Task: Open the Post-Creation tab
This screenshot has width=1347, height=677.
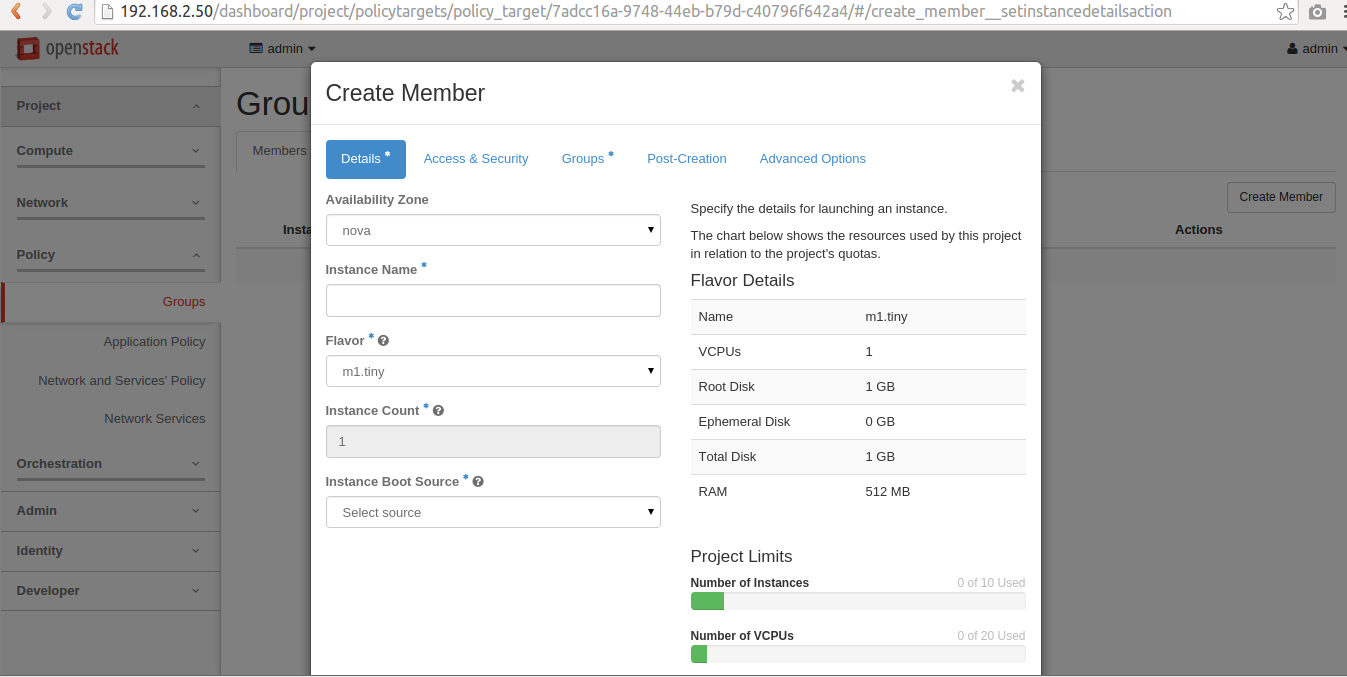Action: (687, 159)
